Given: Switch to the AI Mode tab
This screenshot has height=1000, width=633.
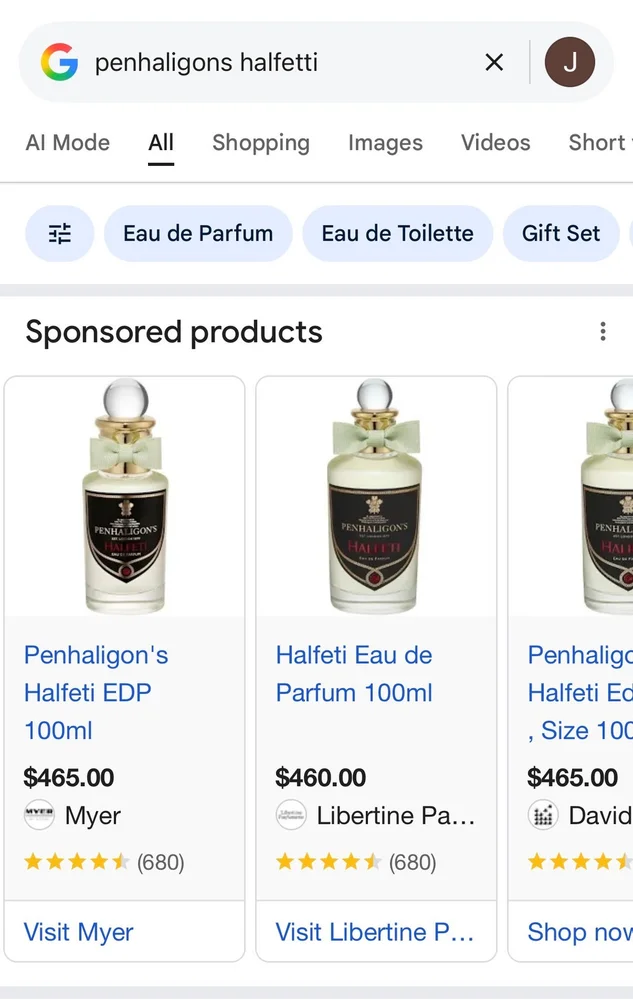Looking at the screenshot, I should pos(68,143).
